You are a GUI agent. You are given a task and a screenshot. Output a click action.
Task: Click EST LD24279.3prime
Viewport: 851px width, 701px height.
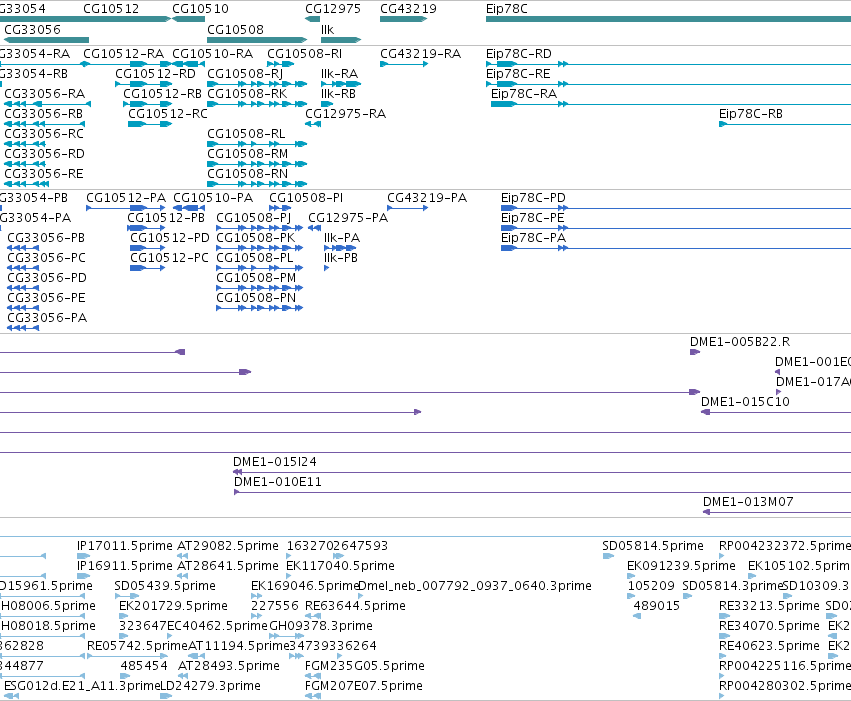click(x=211, y=686)
